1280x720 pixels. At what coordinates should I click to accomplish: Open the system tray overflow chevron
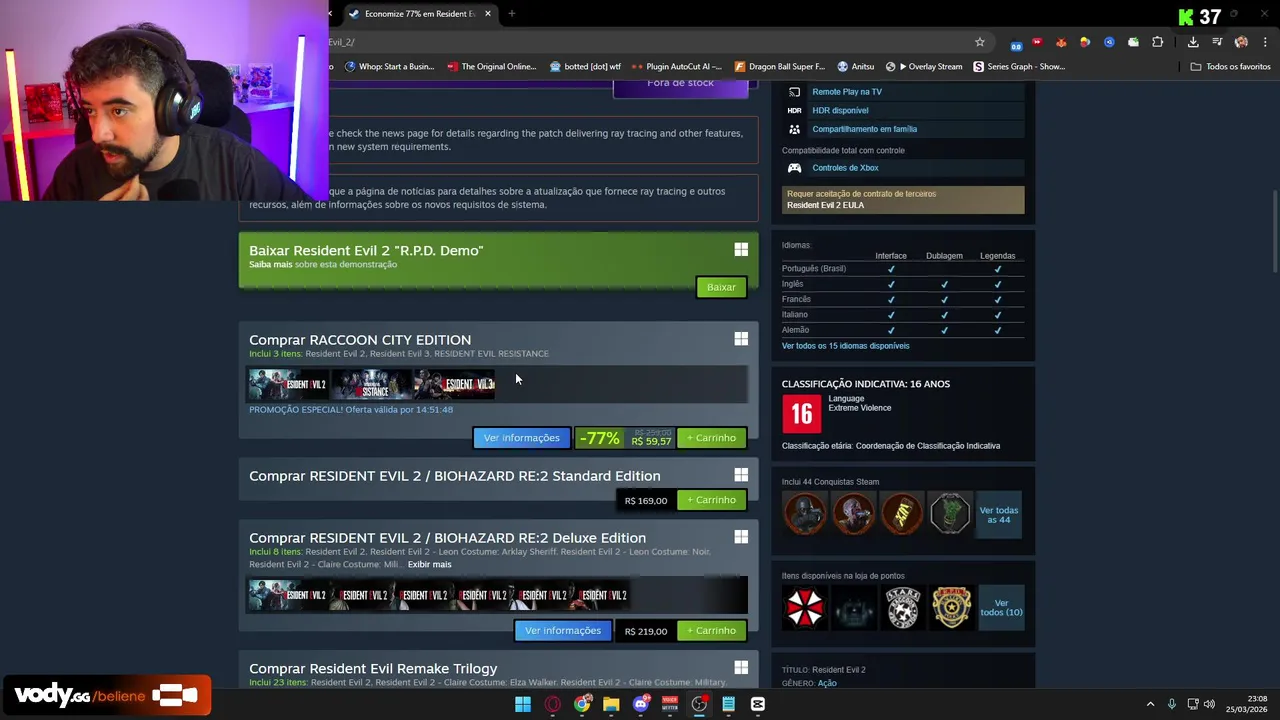pos(1150,704)
